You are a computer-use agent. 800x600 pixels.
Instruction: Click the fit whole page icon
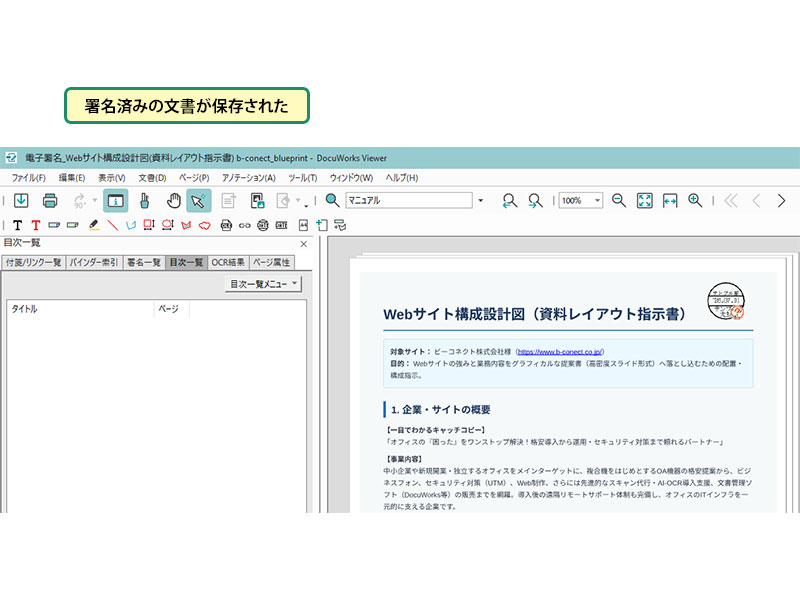point(644,201)
